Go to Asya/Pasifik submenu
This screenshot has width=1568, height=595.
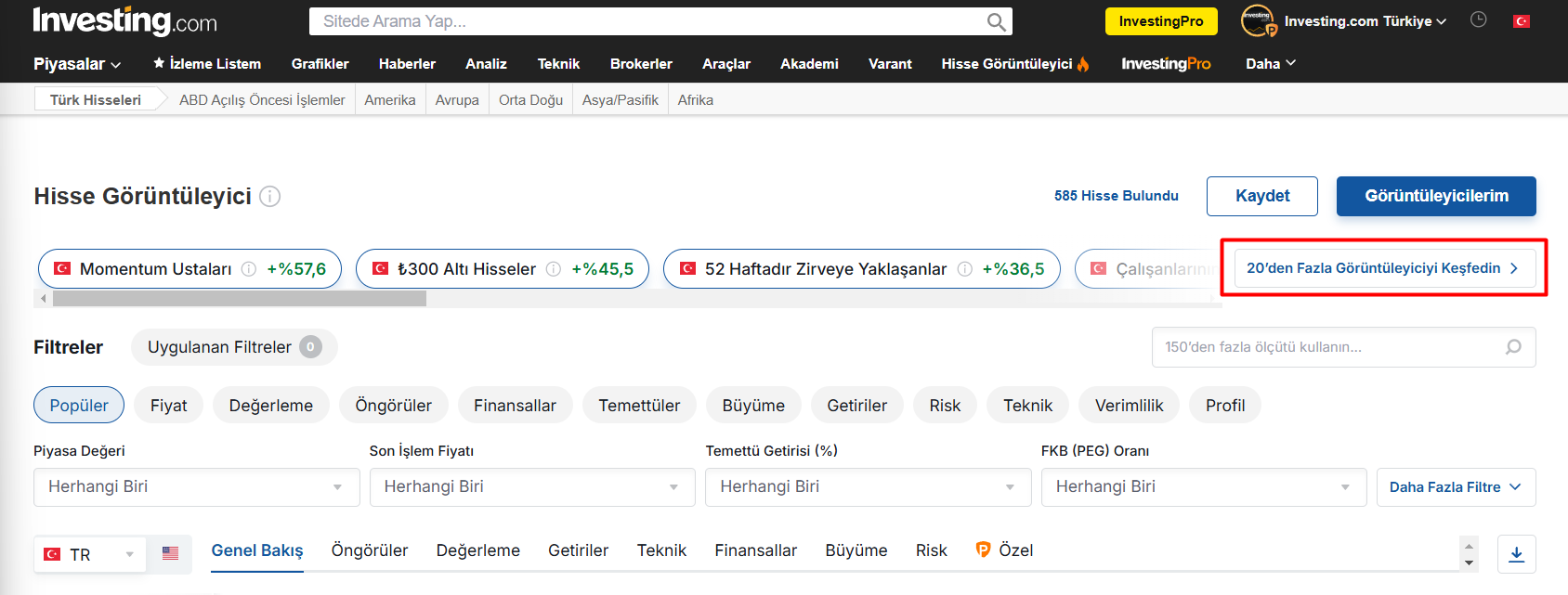(621, 99)
